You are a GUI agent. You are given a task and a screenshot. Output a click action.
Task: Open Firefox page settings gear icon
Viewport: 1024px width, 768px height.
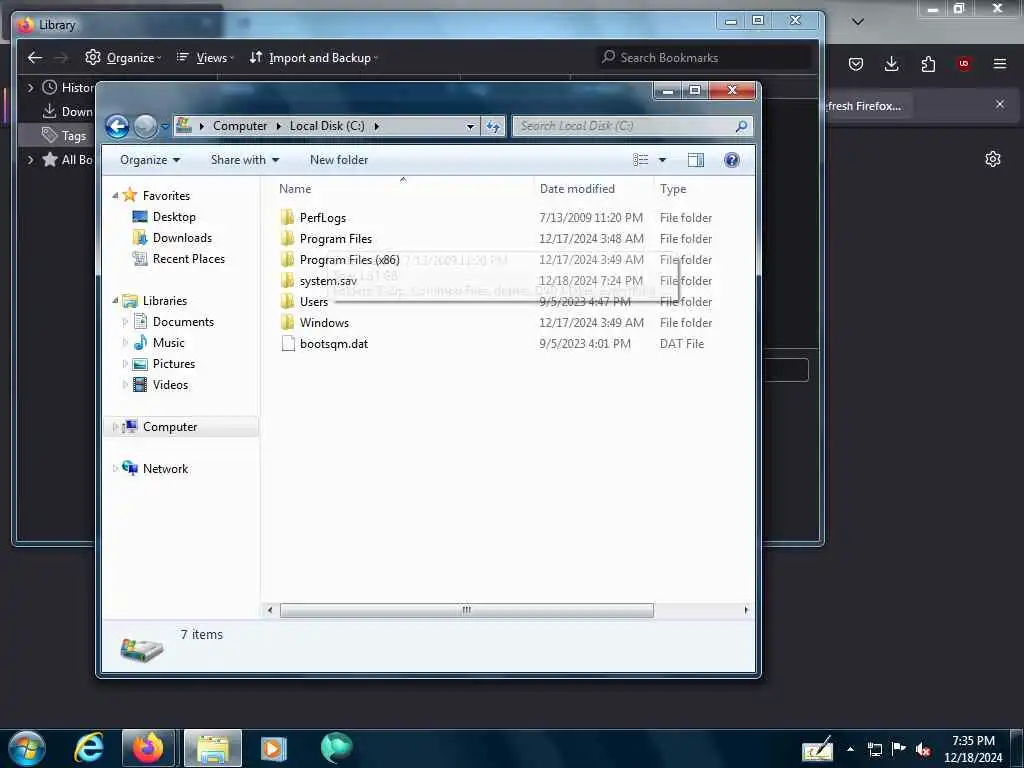[x=993, y=159]
